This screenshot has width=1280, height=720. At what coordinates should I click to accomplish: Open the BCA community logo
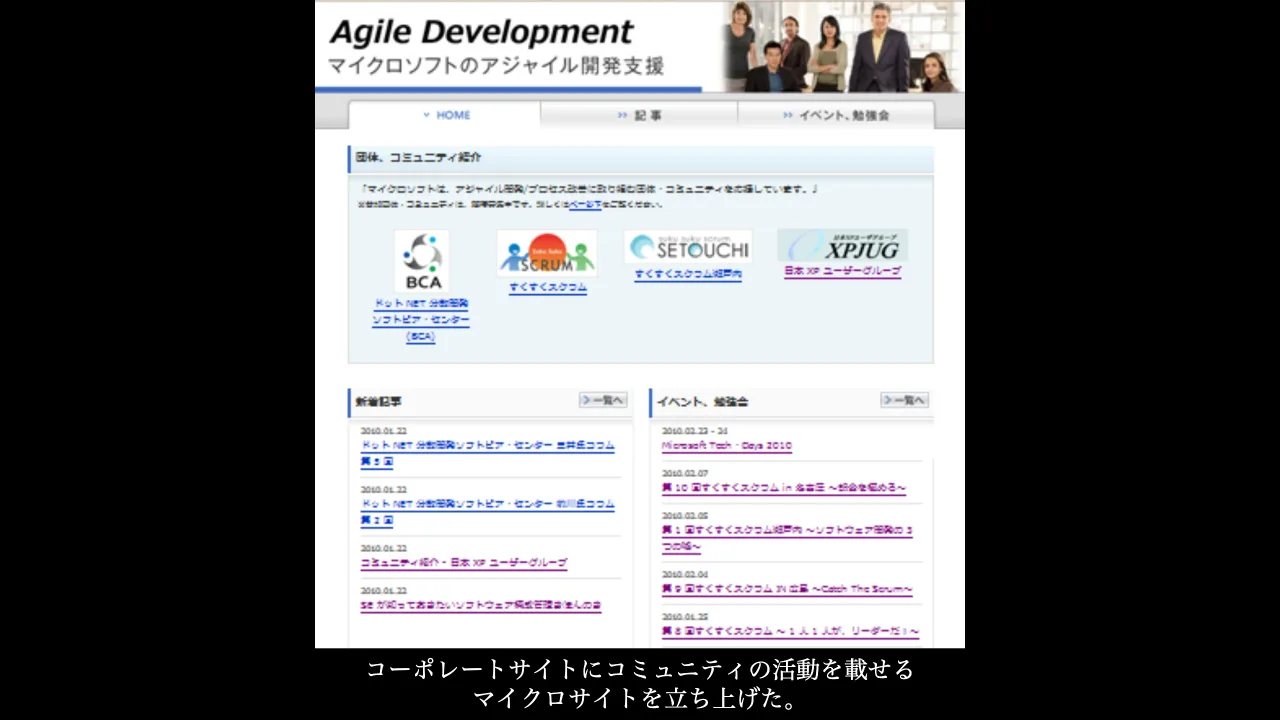421,261
